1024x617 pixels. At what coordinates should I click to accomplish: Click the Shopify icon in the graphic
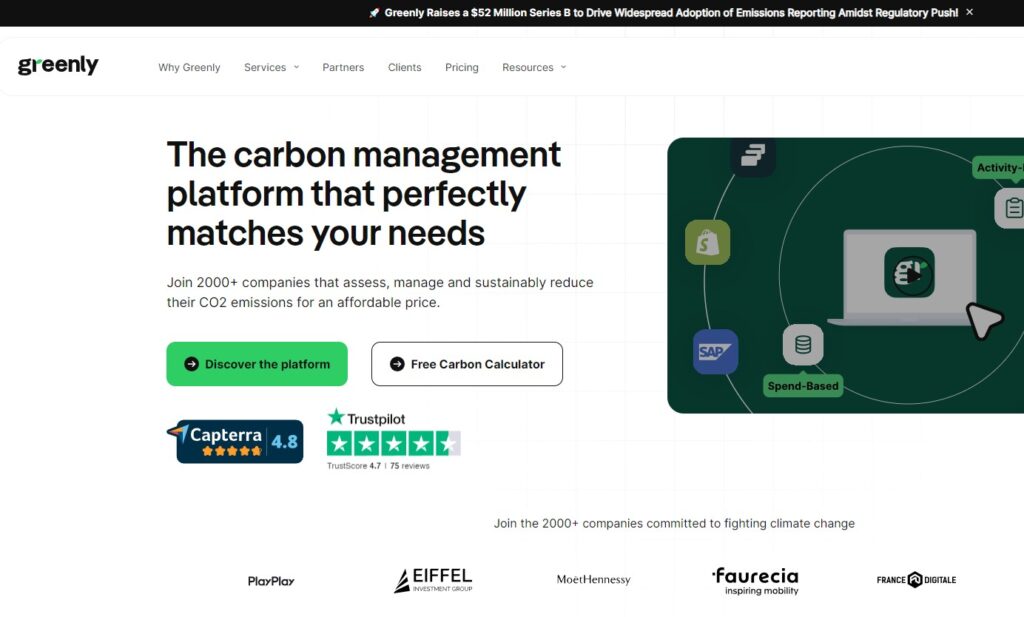pyautogui.click(x=708, y=242)
